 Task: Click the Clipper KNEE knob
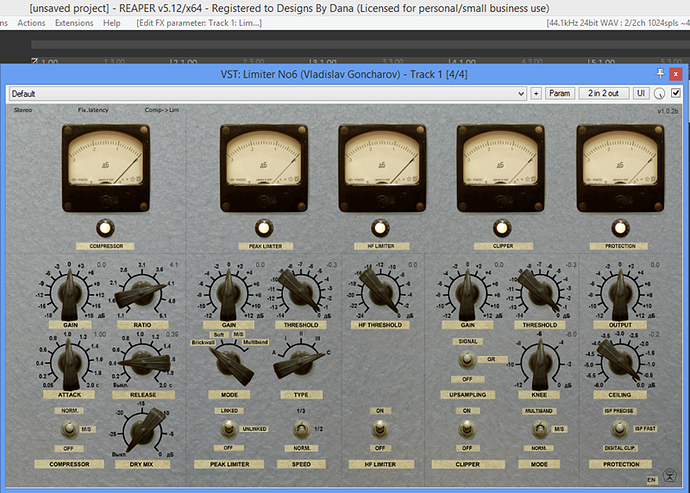point(540,364)
